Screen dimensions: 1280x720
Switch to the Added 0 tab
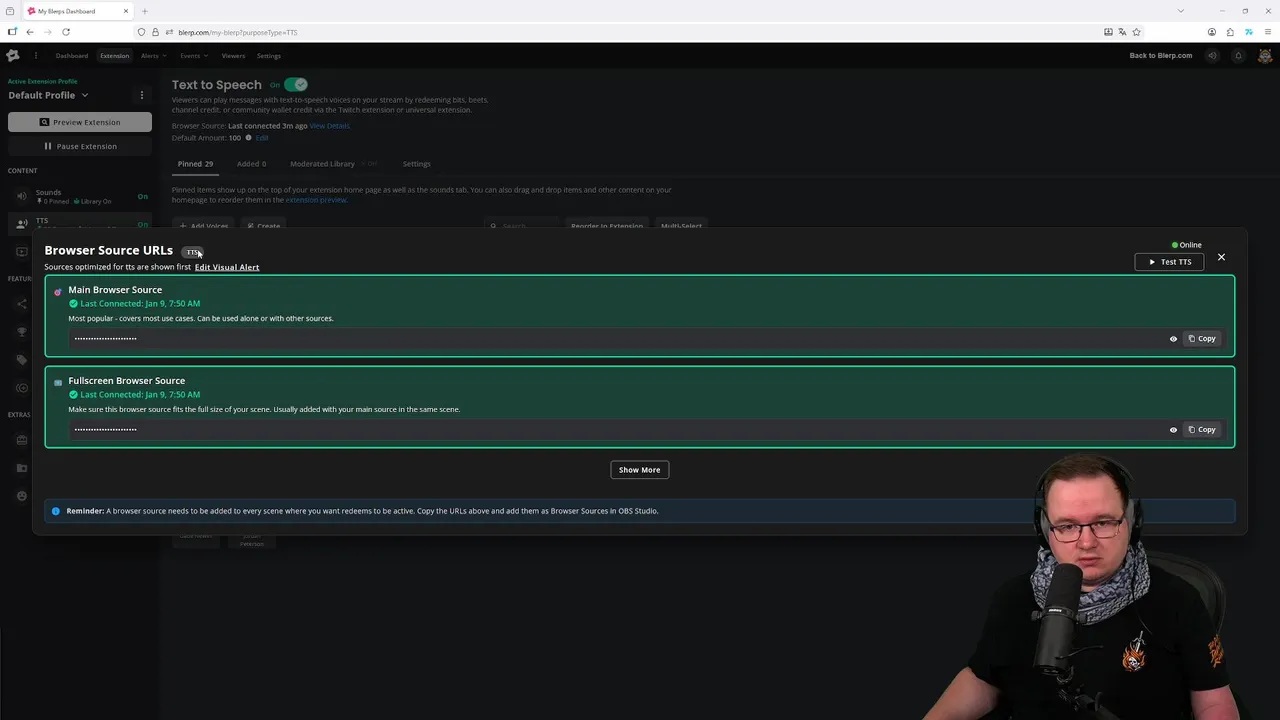(x=251, y=164)
